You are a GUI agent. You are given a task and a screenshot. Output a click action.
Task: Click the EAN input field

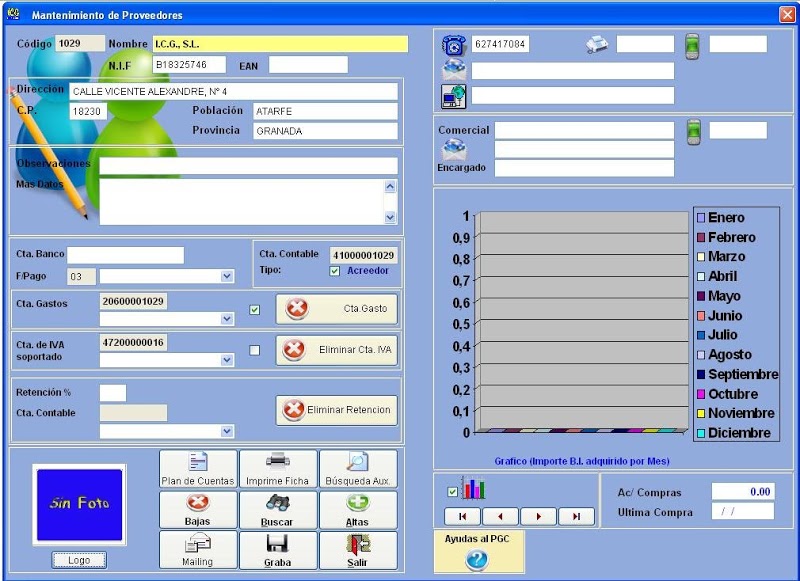click(308, 65)
